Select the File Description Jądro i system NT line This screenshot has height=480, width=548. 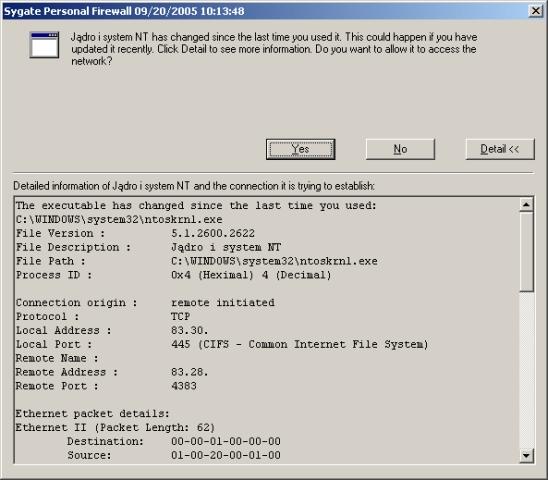[x=149, y=247]
